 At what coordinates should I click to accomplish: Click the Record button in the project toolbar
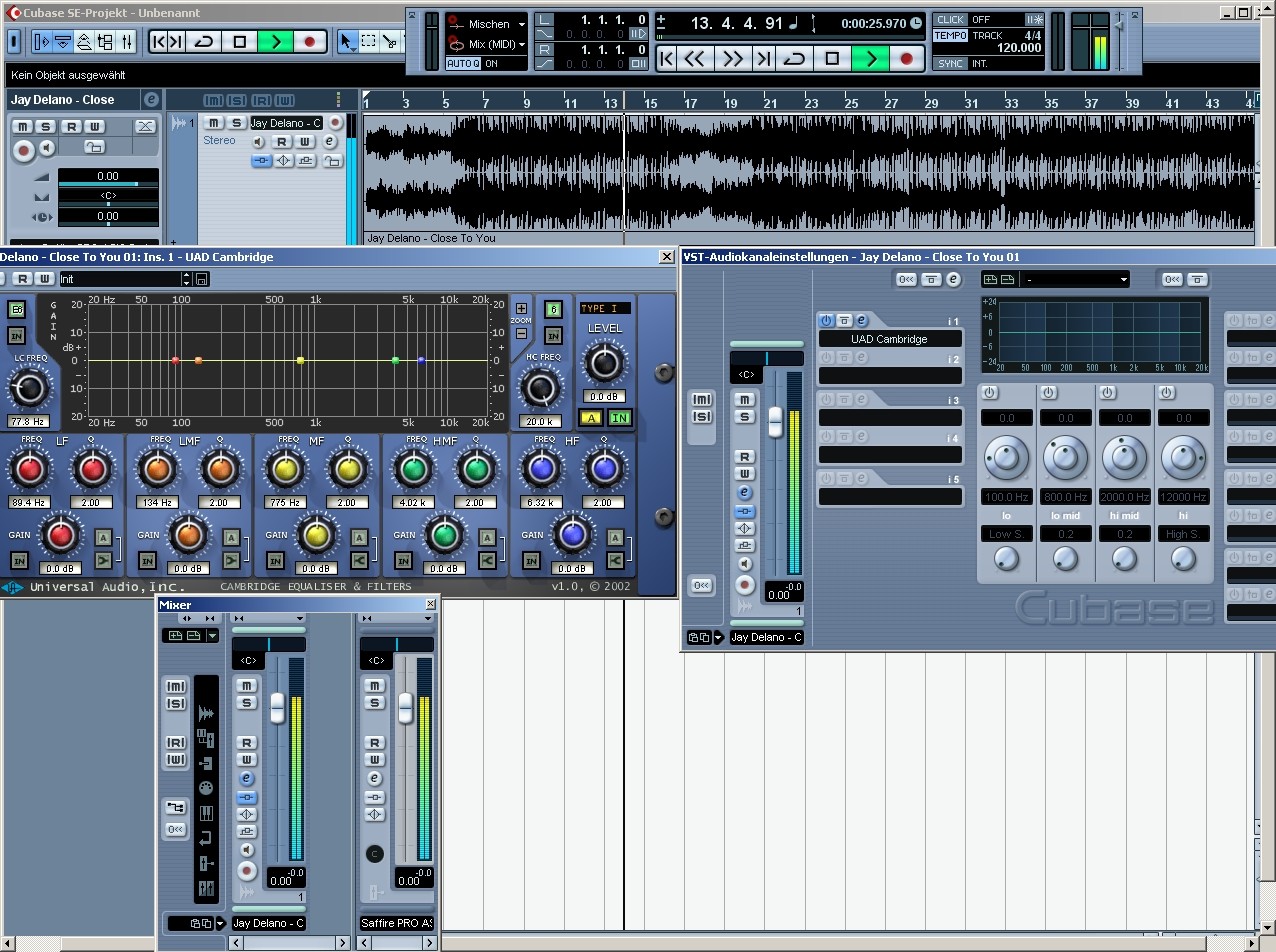309,41
